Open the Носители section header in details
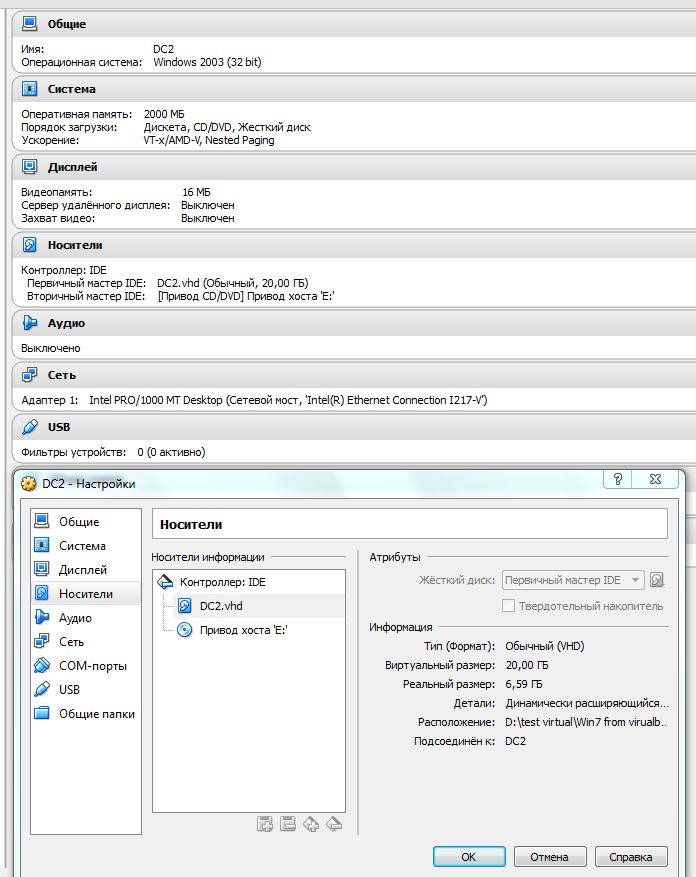 [x=354, y=245]
